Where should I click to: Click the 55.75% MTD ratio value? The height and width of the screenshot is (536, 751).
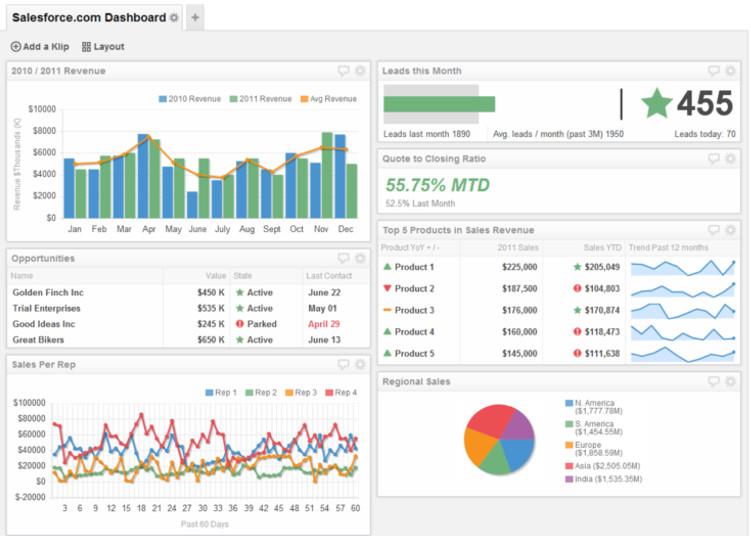(437, 185)
